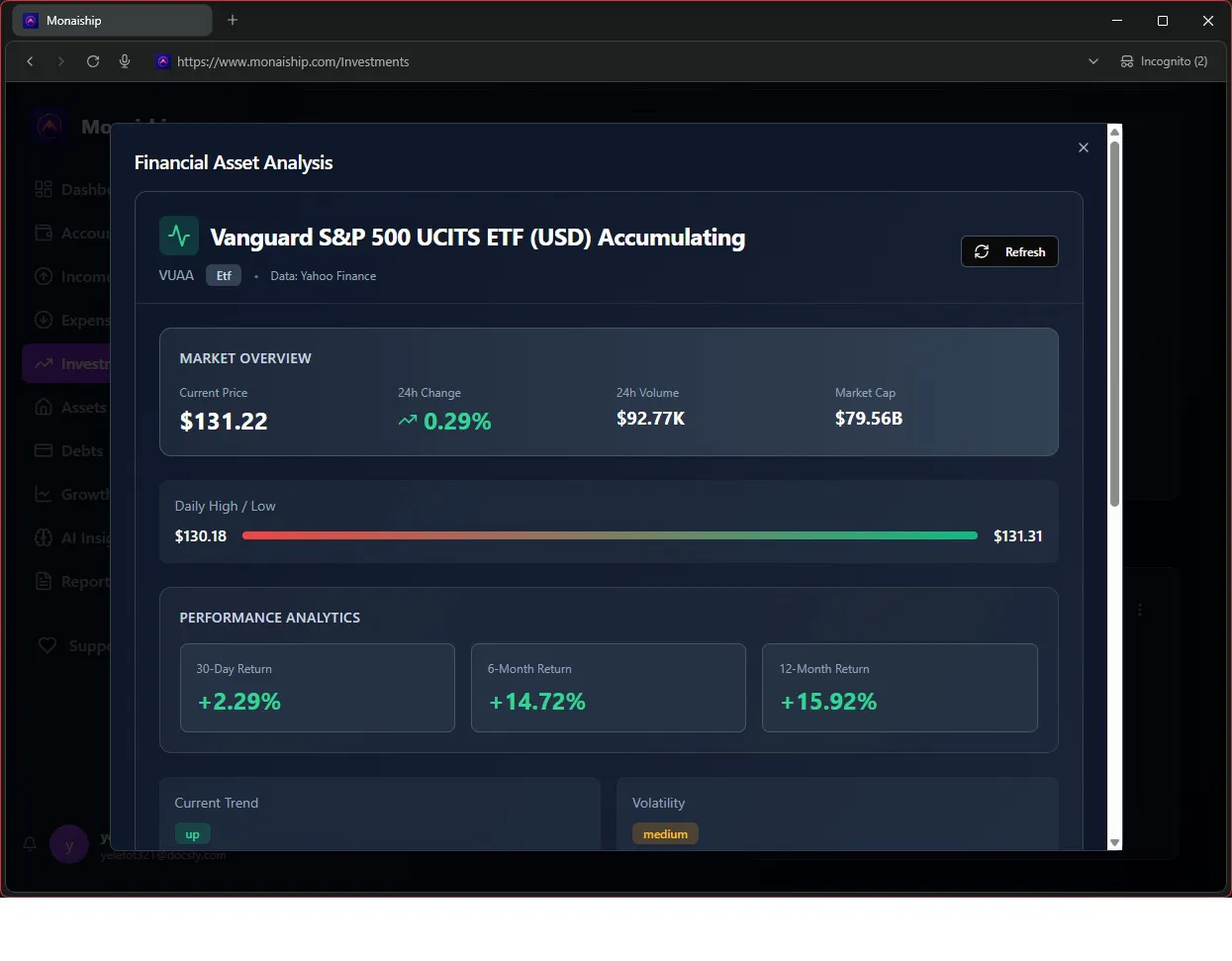1232x961 pixels.
Task: Click the Market Cap value $79.56B
Action: click(869, 418)
